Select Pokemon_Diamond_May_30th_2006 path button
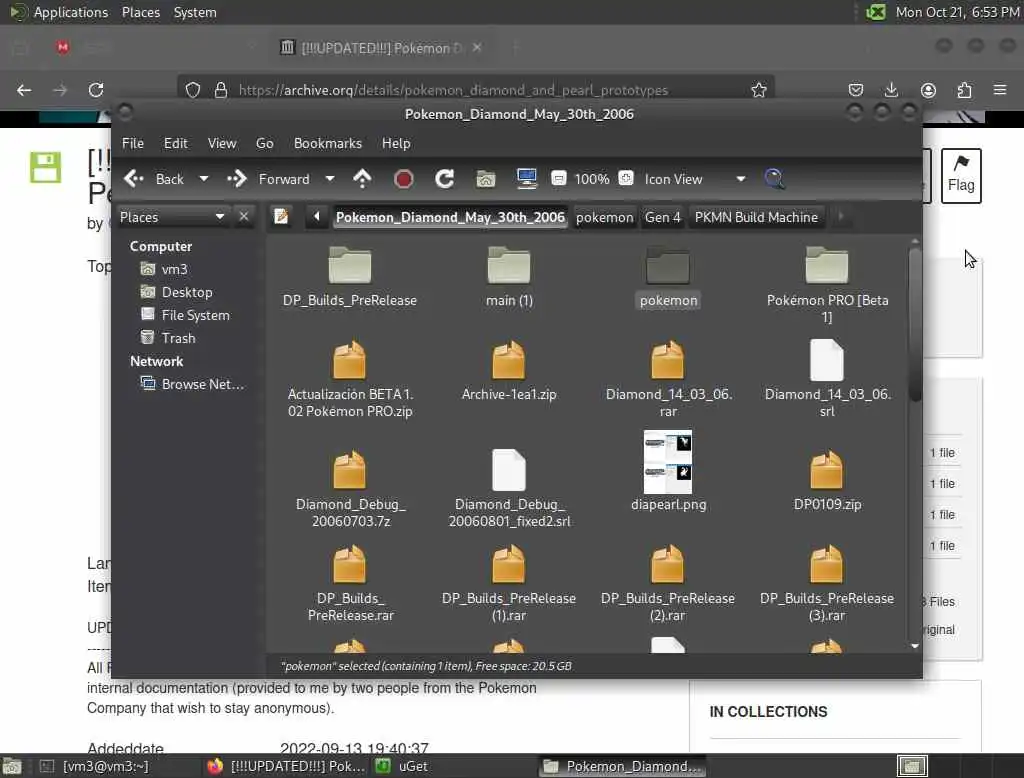 click(x=450, y=217)
